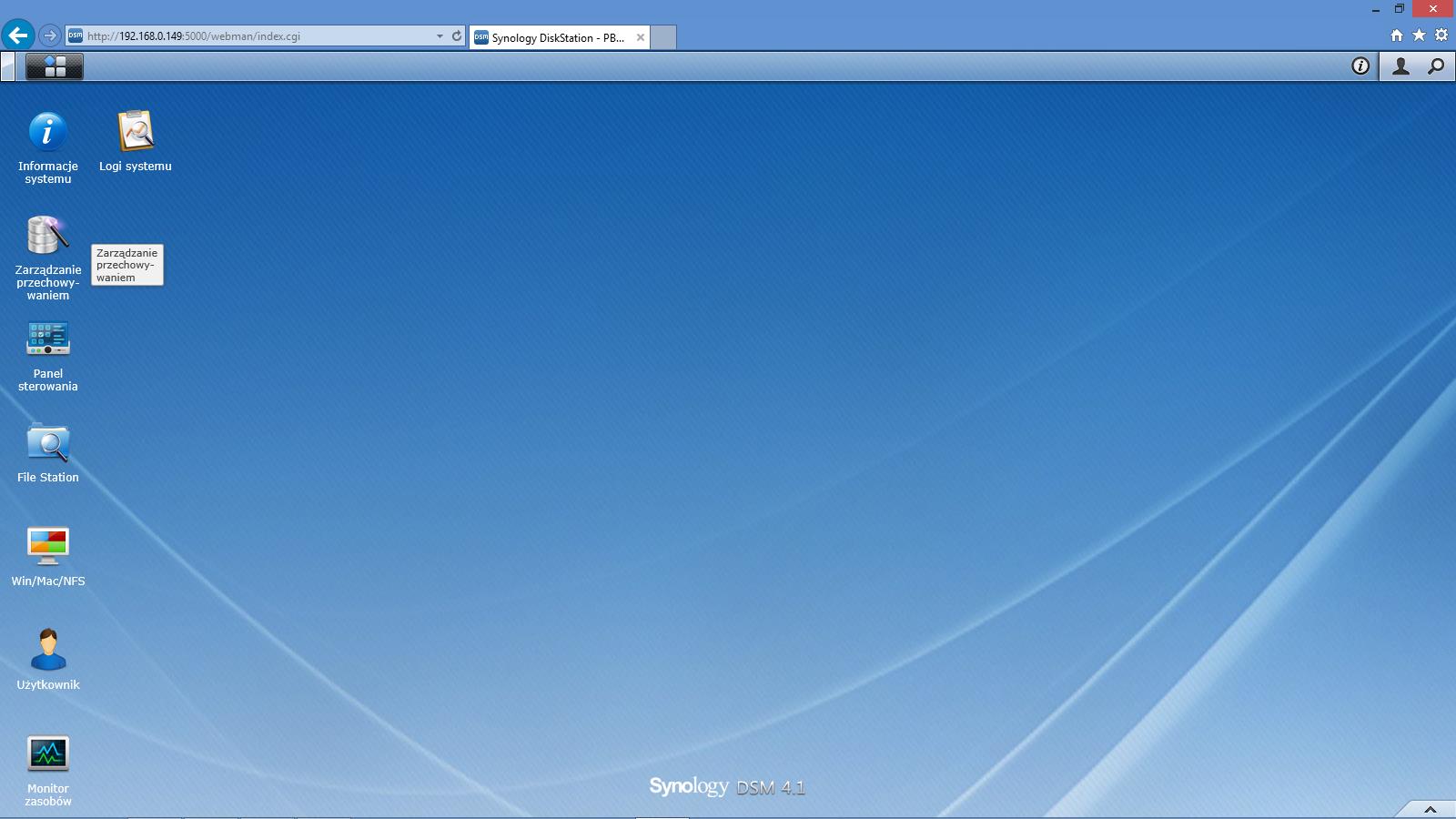
Task: Click the browser forward arrow
Action: pos(50,36)
